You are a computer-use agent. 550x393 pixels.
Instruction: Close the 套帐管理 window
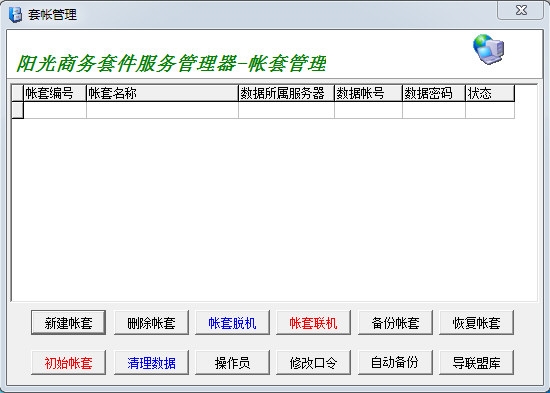coord(521,10)
